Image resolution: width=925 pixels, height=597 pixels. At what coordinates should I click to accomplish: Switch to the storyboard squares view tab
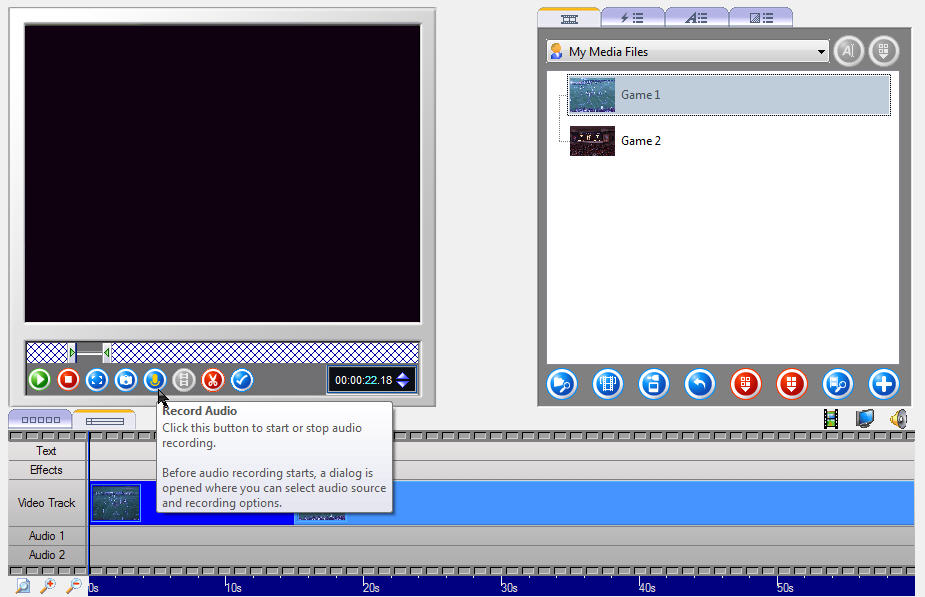(x=40, y=419)
